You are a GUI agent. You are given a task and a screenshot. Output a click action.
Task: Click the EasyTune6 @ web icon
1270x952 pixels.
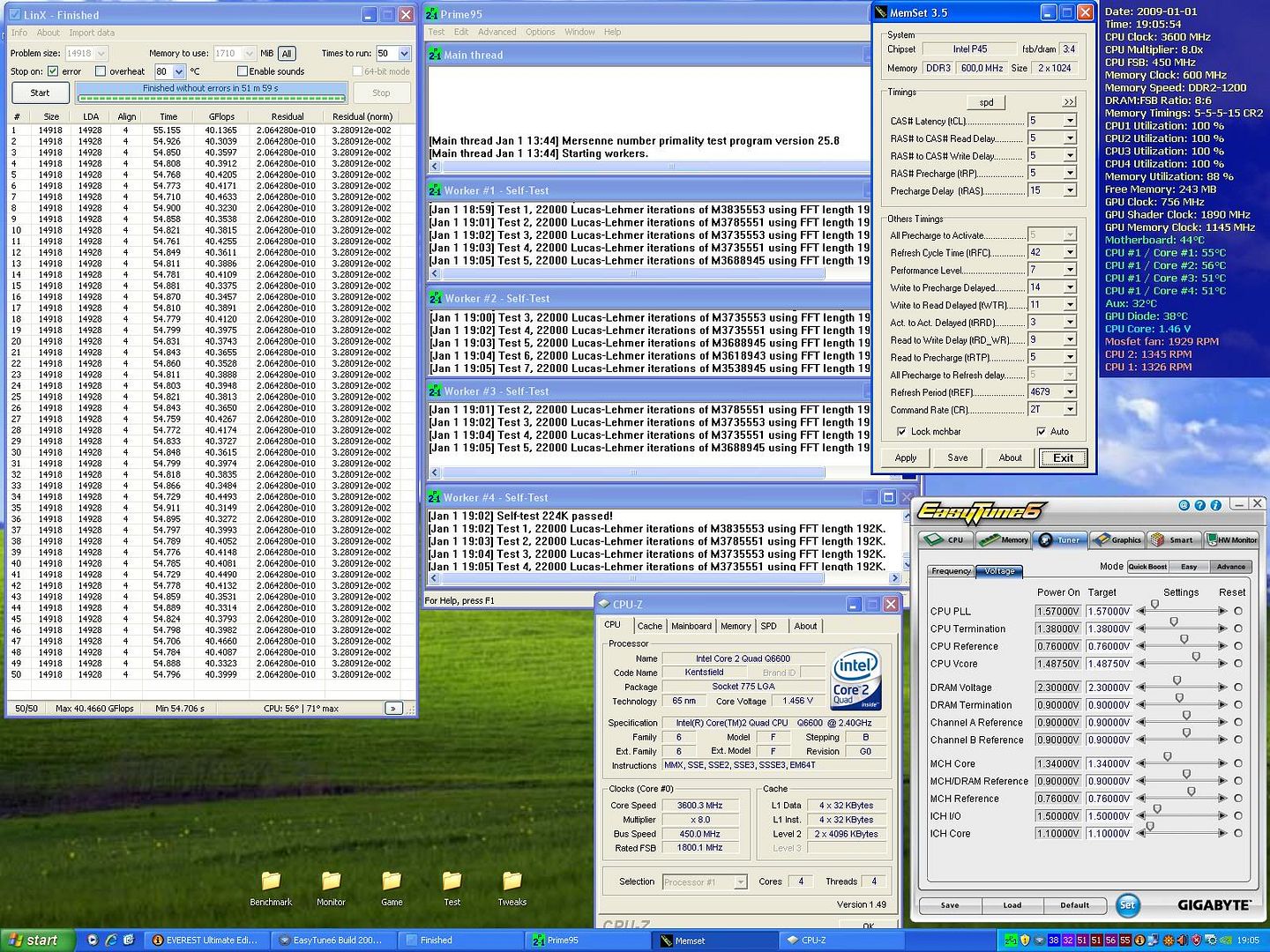click(x=1184, y=505)
